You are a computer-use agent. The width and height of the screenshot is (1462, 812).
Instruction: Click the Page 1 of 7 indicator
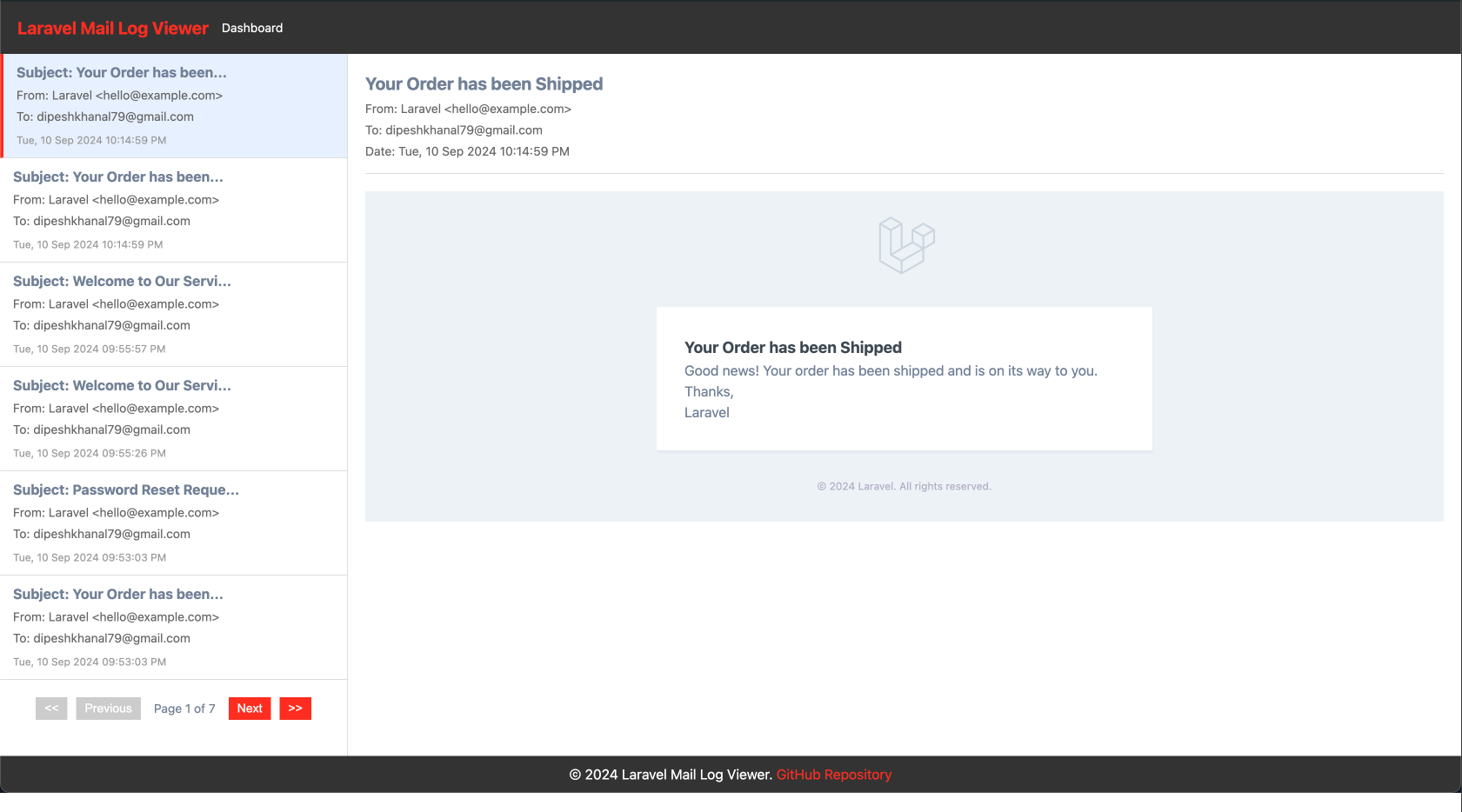click(x=184, y=709)
